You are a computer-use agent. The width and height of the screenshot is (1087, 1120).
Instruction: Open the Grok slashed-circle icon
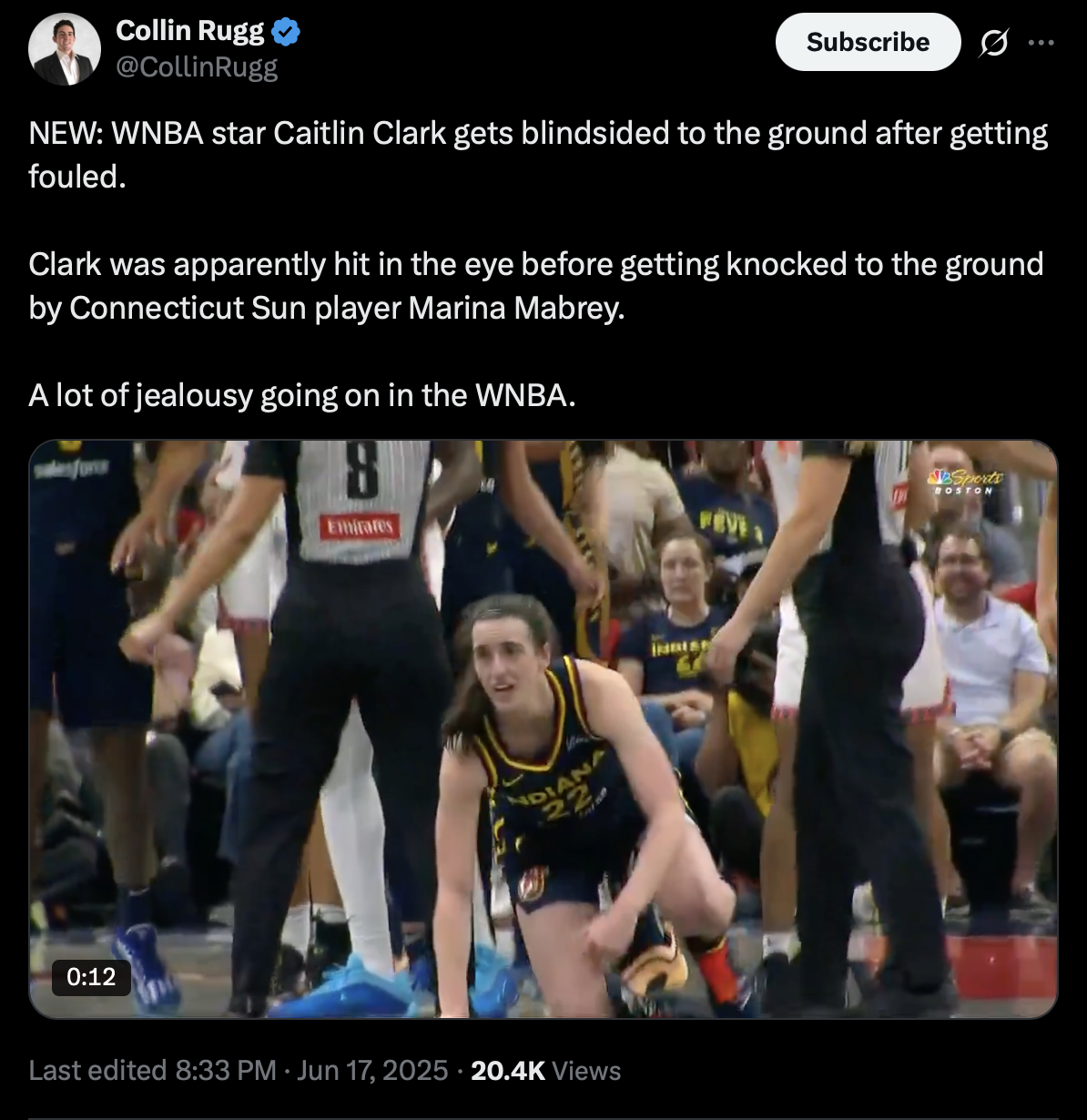point(993,42)
